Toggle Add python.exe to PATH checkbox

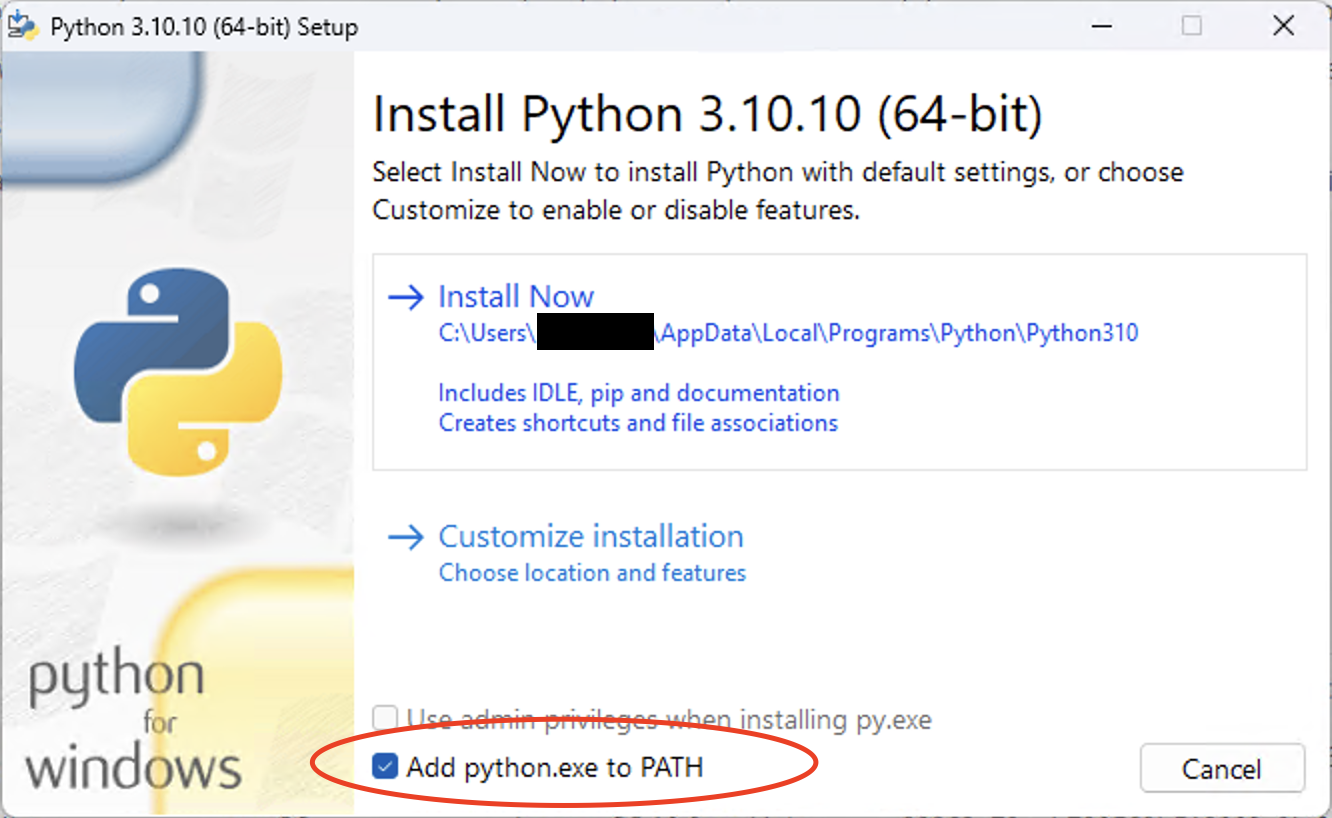click(x=384, y=767)
